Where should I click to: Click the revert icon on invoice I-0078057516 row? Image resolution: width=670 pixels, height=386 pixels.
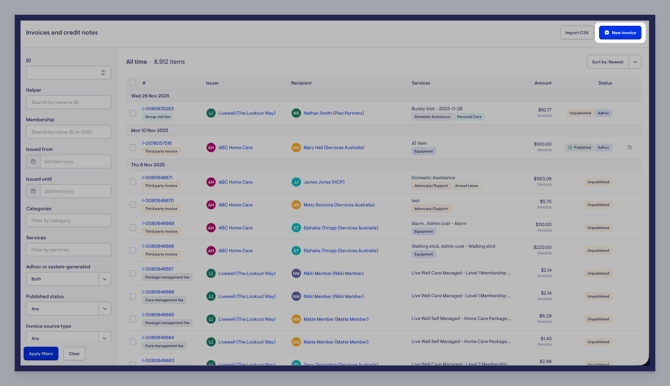(629, 147)
